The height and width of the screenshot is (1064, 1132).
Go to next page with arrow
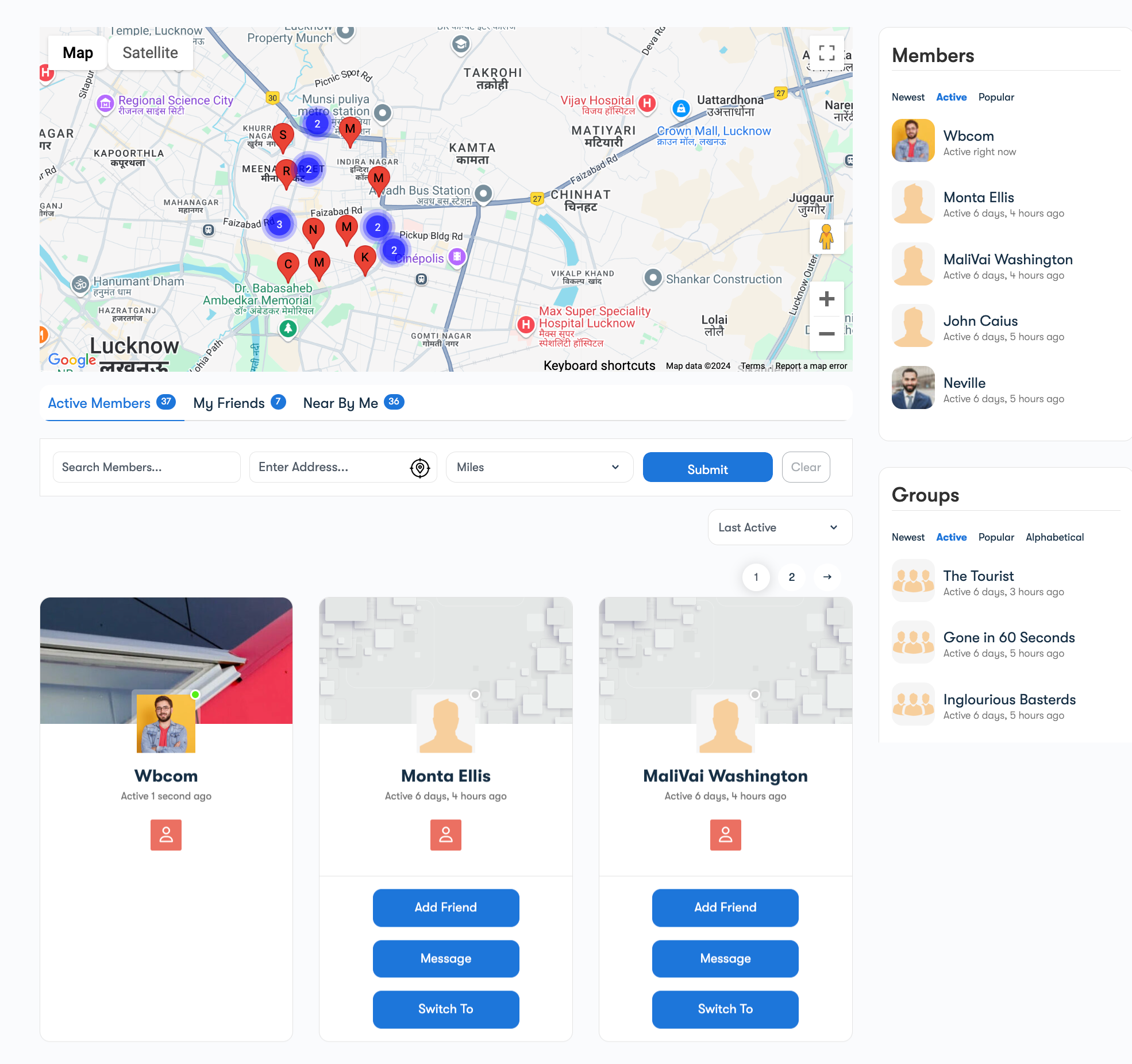(827, 577)
